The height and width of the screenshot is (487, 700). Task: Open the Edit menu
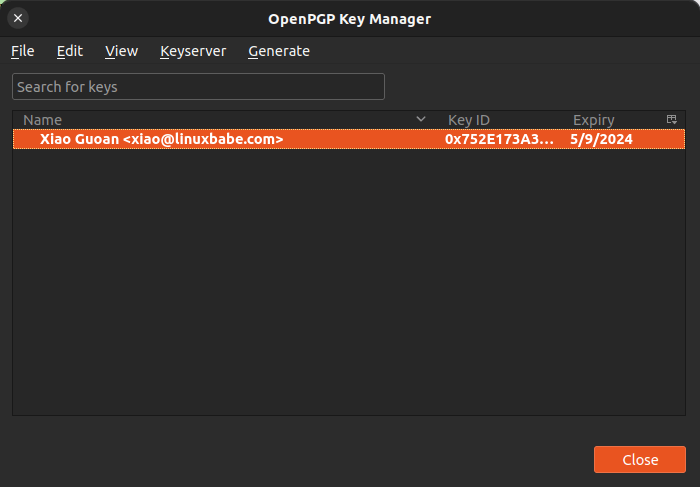click(x=70, y=51)
